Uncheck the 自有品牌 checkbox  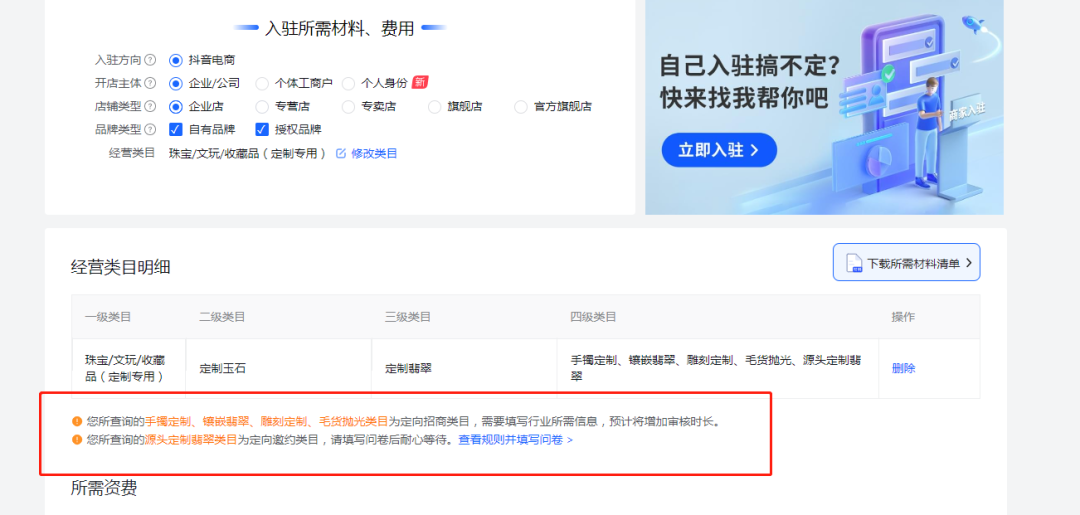click(176, 129)
